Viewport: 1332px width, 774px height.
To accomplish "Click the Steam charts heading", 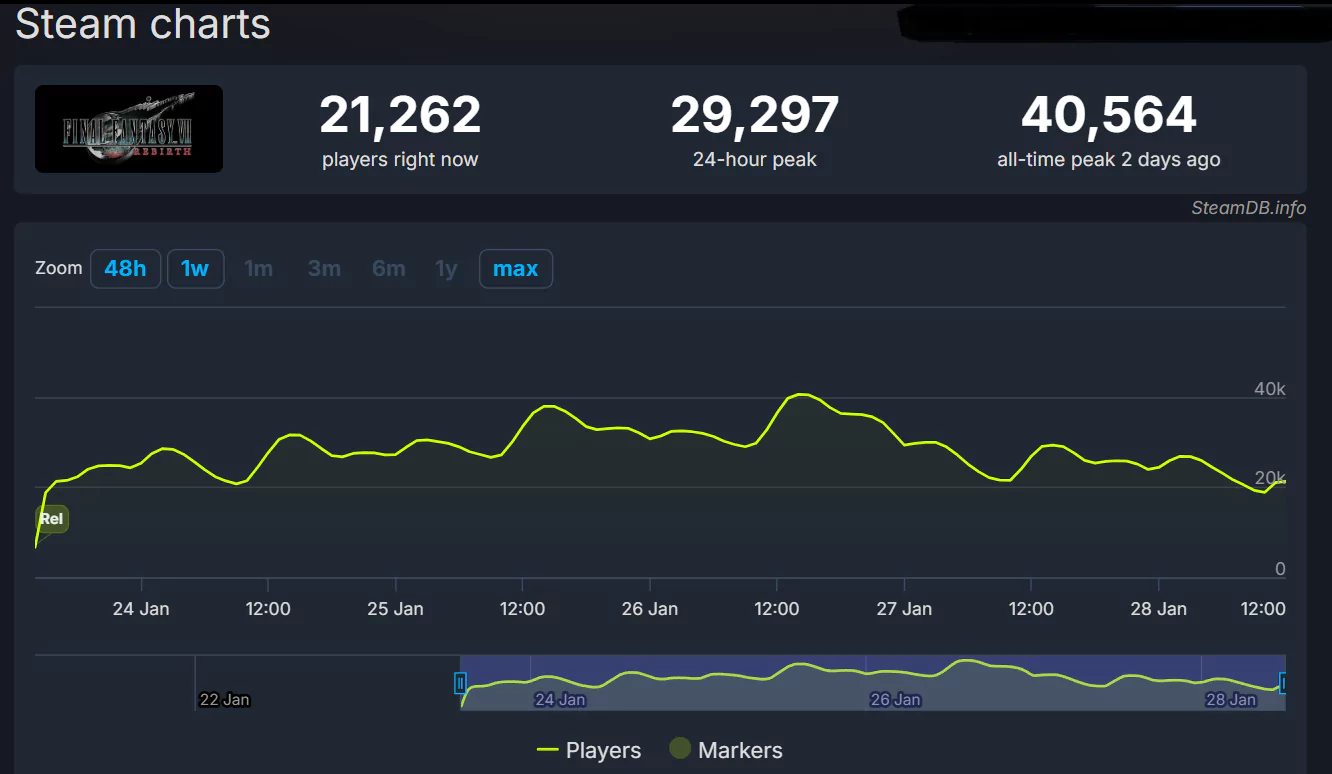I will (143, 24).
